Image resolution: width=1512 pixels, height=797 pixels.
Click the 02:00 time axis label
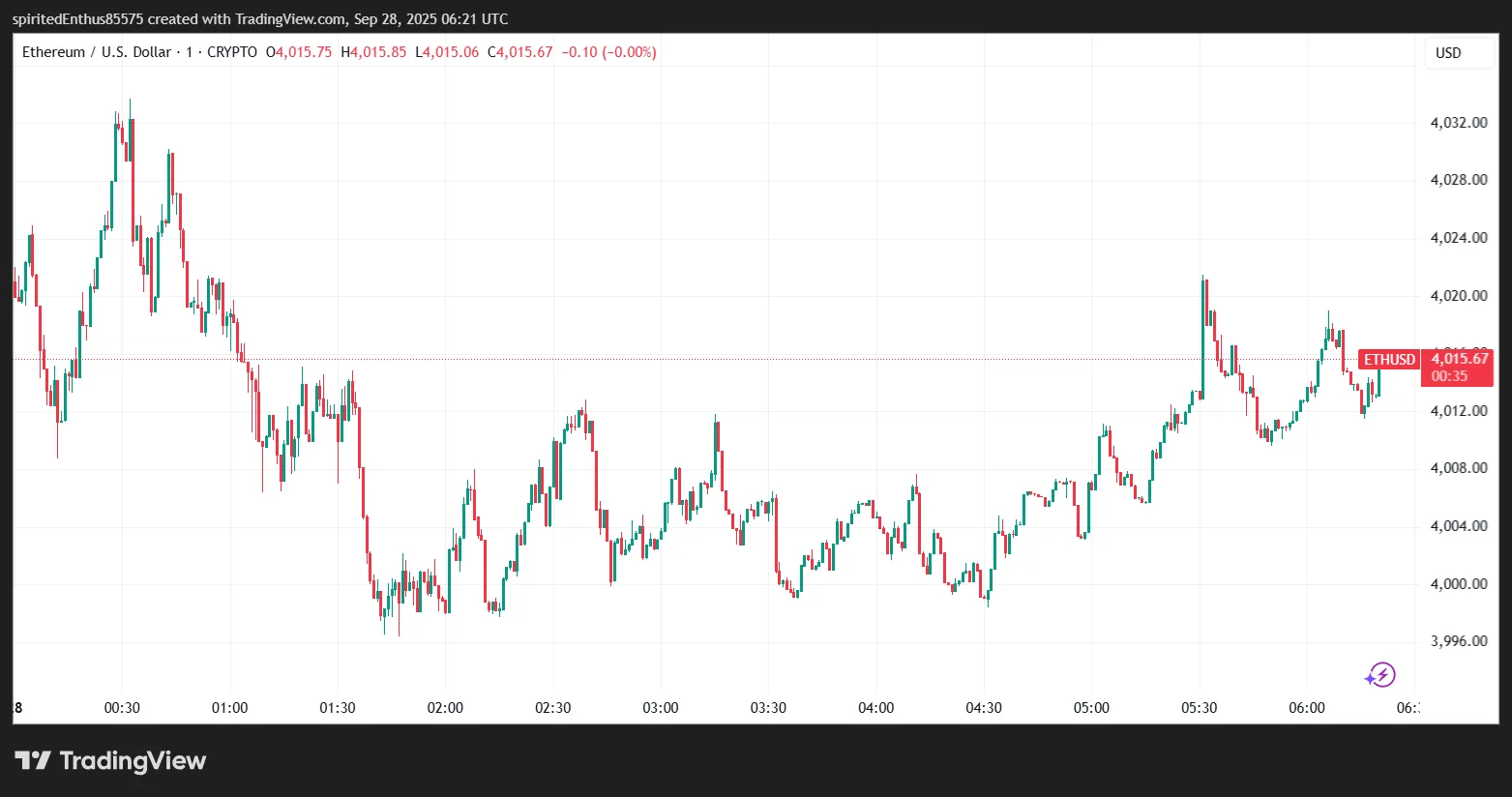[x=445, y=708]
